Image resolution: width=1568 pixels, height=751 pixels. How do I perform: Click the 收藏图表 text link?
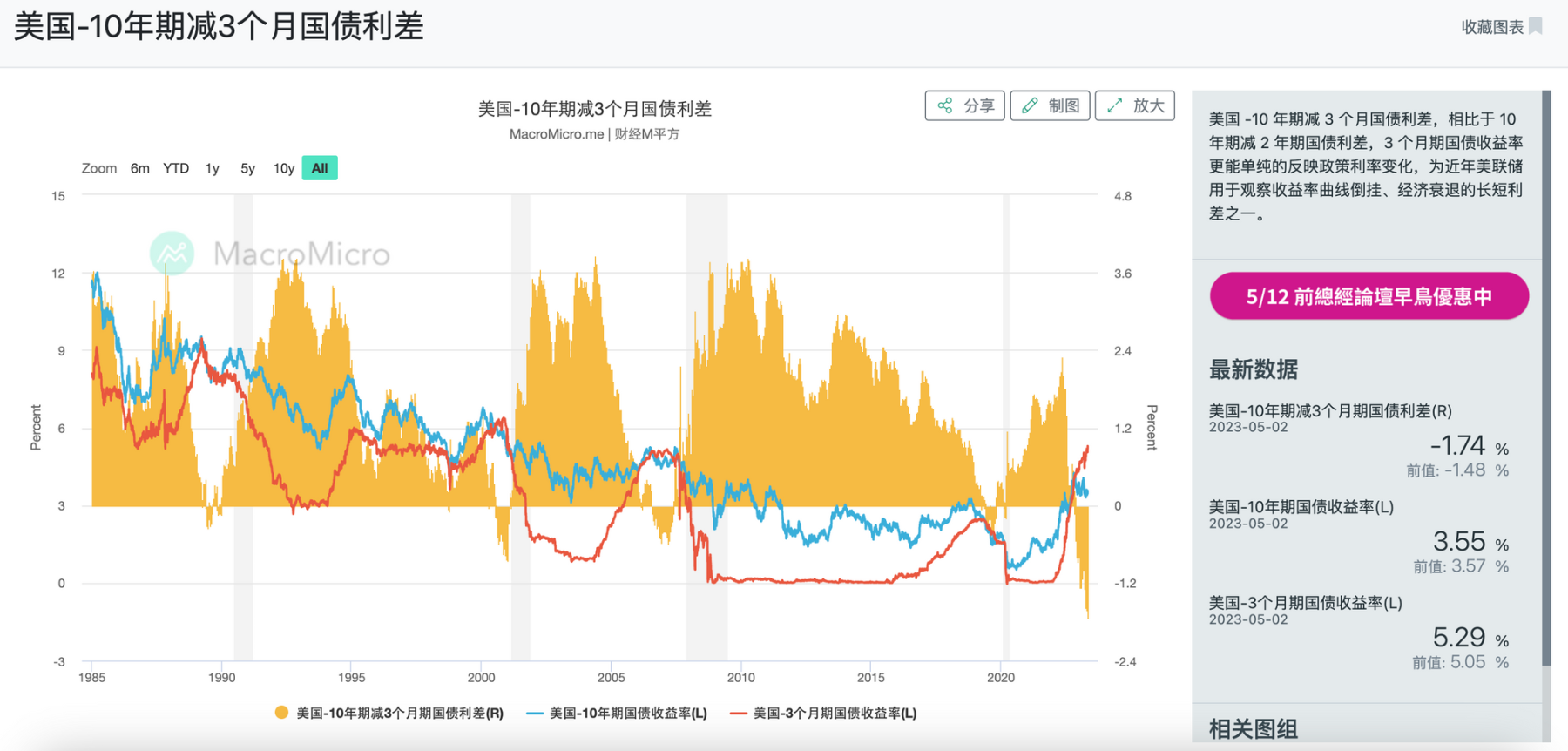pos(1492,27)
